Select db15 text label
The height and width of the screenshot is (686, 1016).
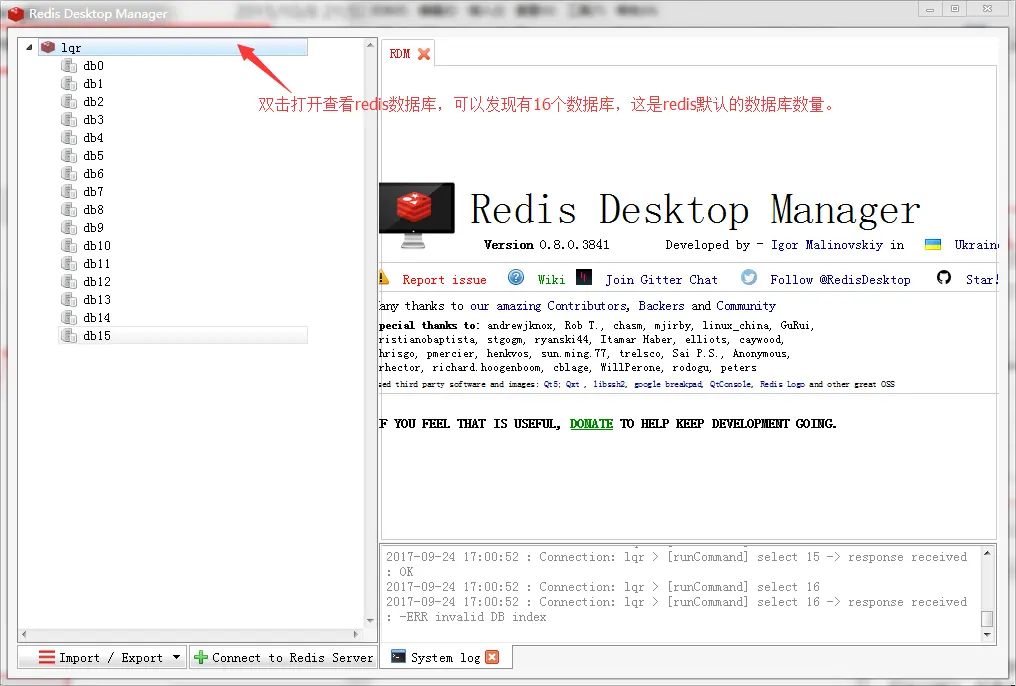[x=97, y=336]
